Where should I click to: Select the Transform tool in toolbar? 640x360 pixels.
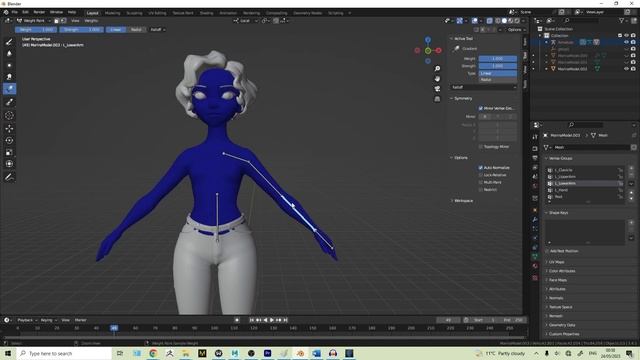pos(9,164)
